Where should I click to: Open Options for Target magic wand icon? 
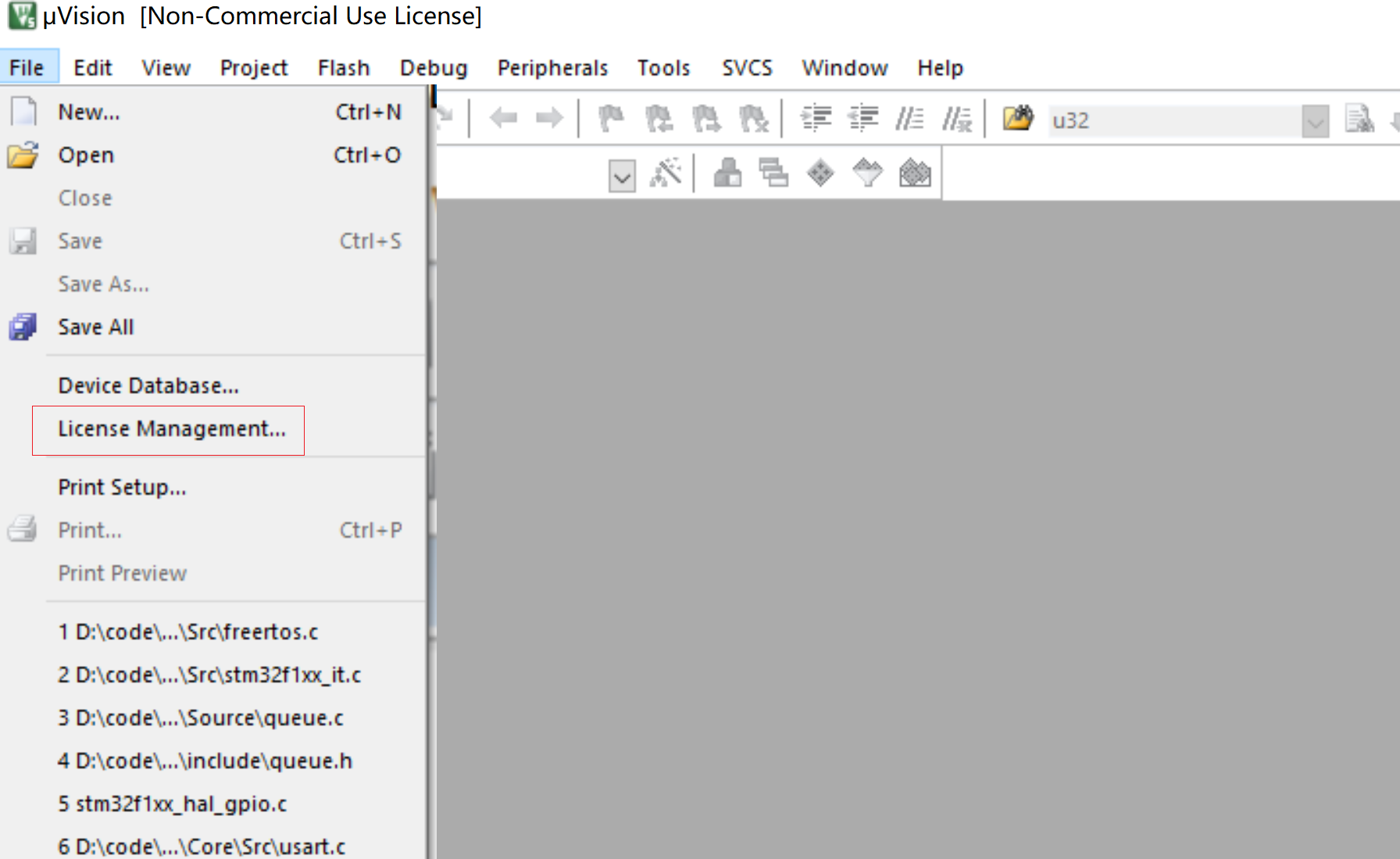[666, 173]
